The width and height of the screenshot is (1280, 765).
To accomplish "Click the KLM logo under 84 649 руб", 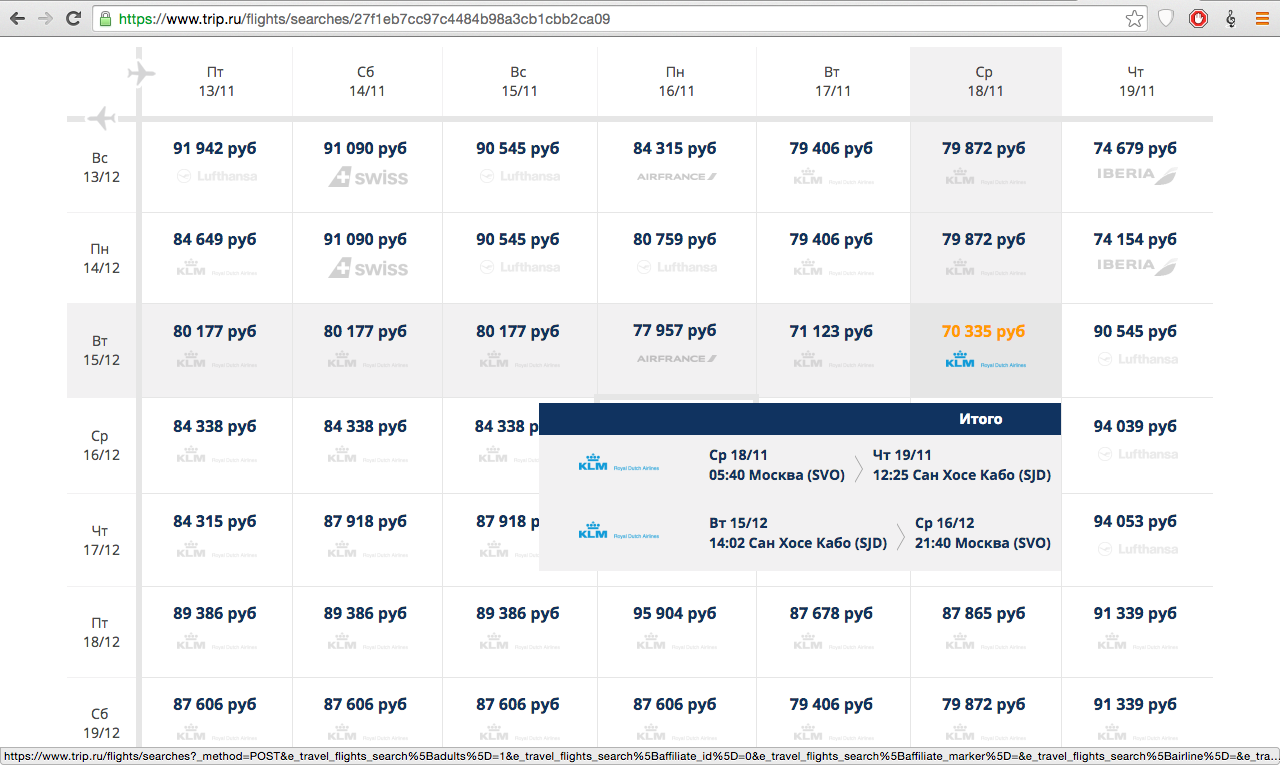I will coord(216,268).
